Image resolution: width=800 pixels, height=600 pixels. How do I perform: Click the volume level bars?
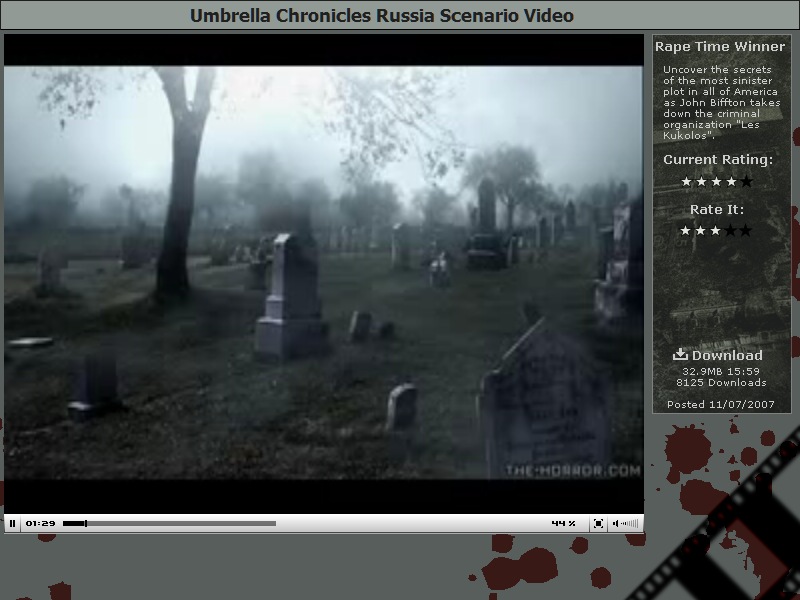tap(630, 523)
